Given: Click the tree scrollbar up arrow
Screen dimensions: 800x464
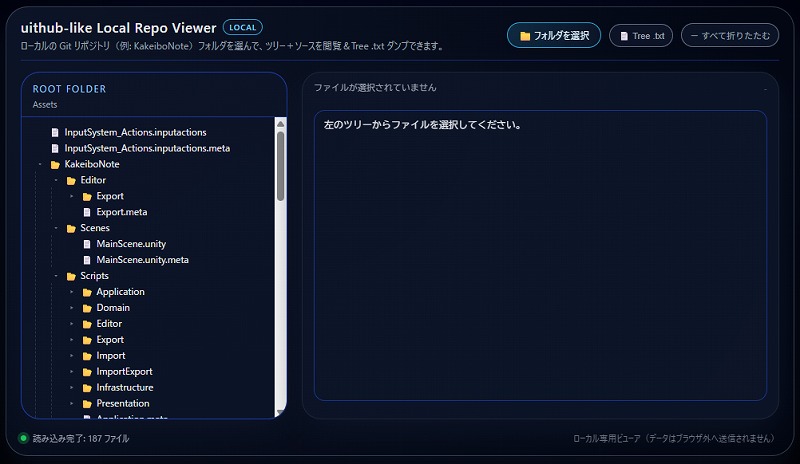Looking at the screenshot, I should coord(280,124).
